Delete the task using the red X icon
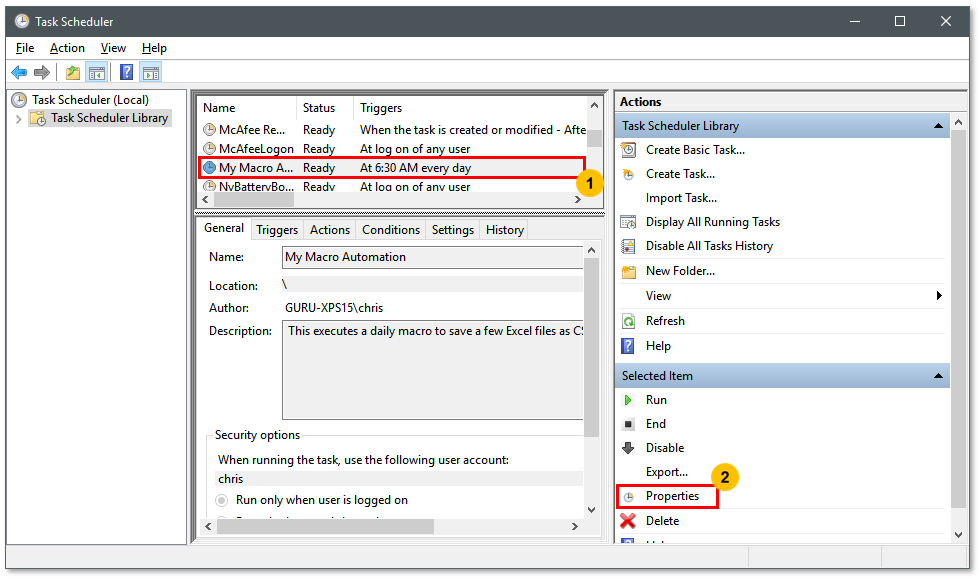Viewport: 979px width, 578px height. click(628, 520)
